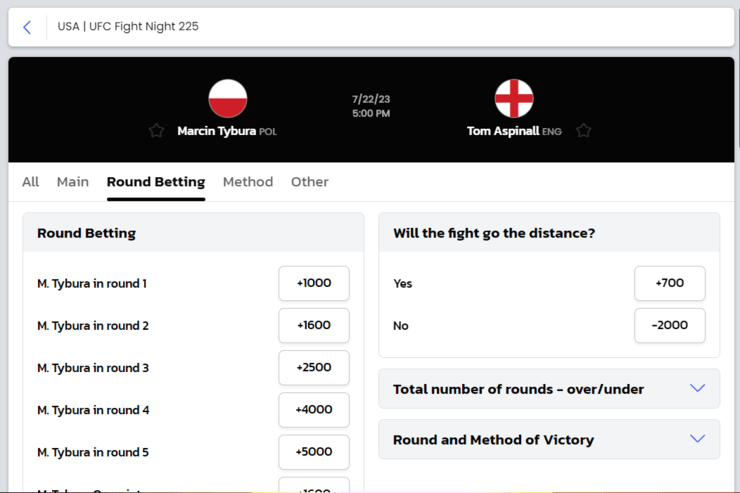Screen dimensions: 740x493
Task: Open the Other tab
Action: (x=310, y=182)
